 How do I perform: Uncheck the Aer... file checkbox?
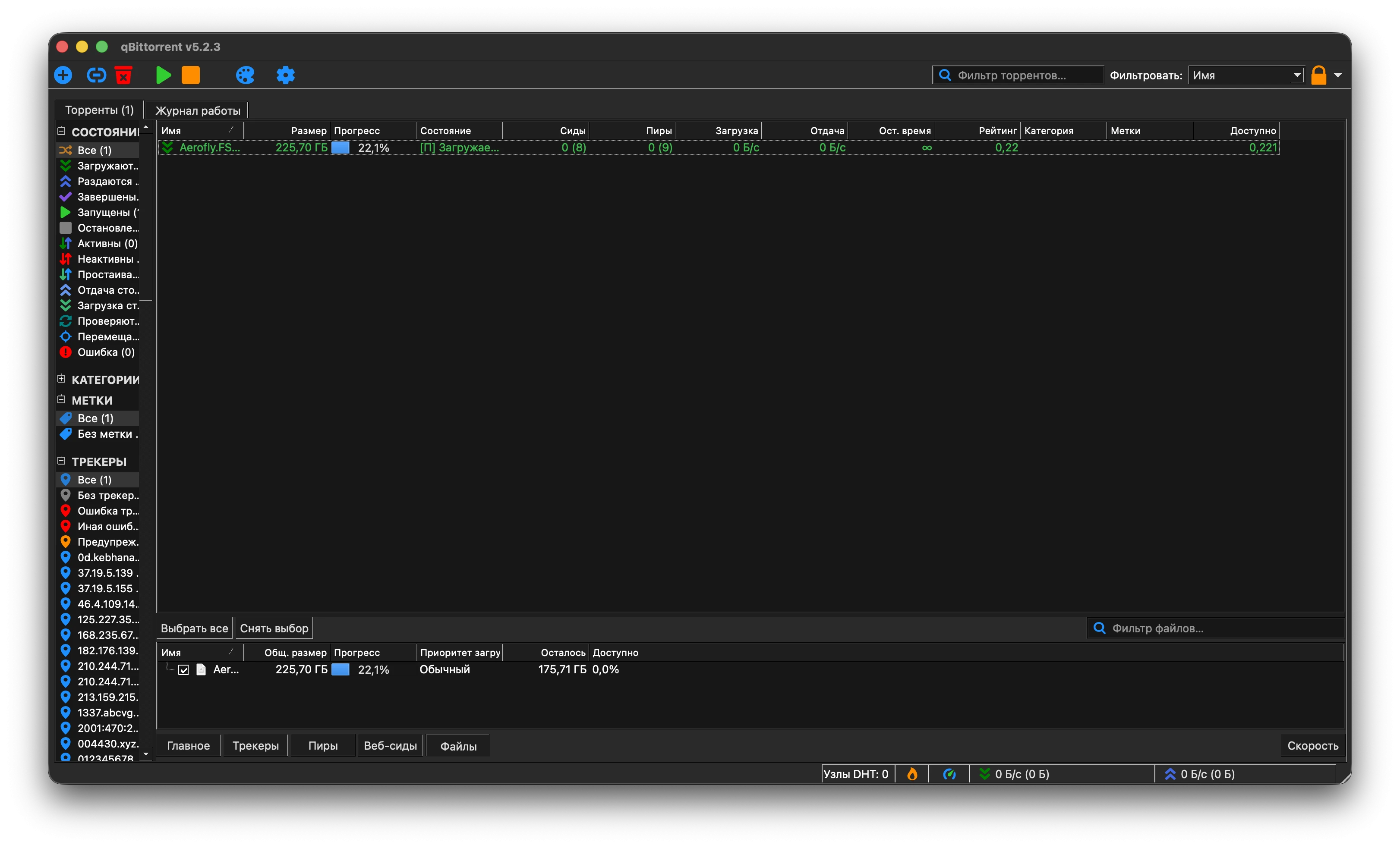pos(183,670)
